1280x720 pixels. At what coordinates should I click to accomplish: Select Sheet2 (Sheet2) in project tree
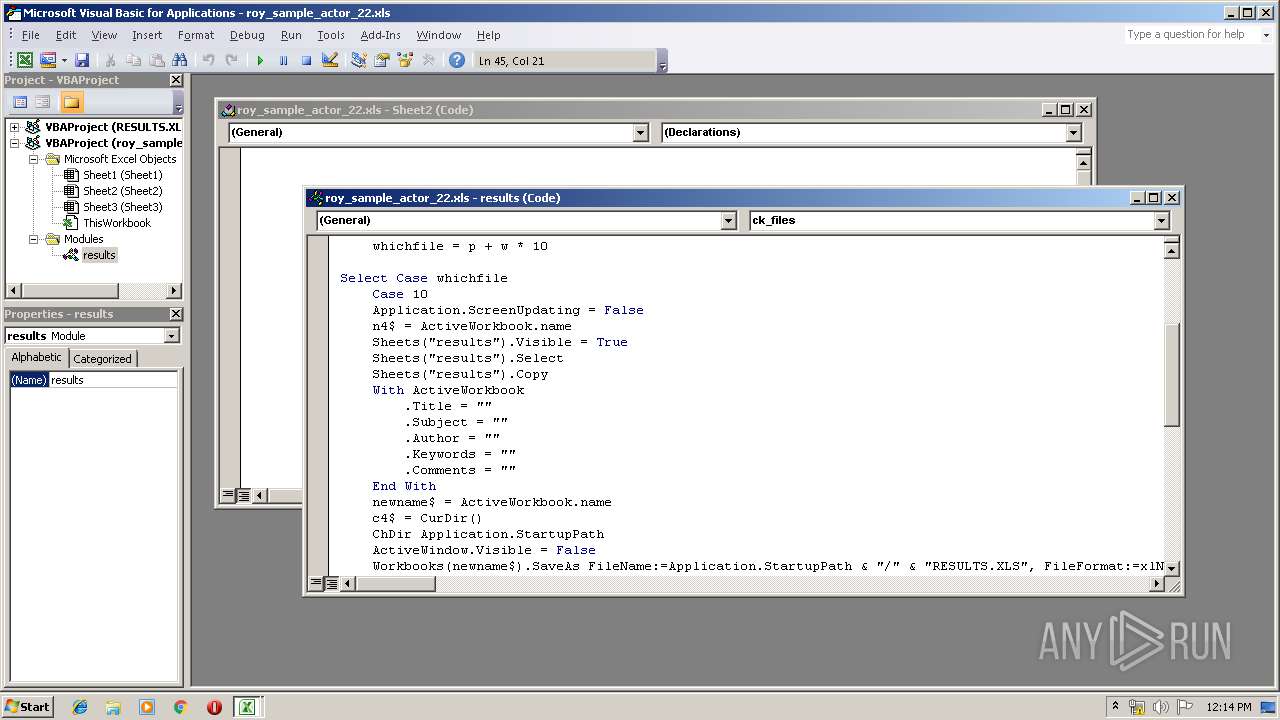(x=122, y=191)
